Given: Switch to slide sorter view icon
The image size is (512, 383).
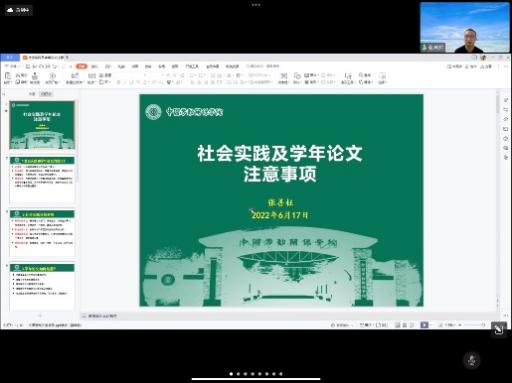Looking at the screenshot, I should 404,325.
